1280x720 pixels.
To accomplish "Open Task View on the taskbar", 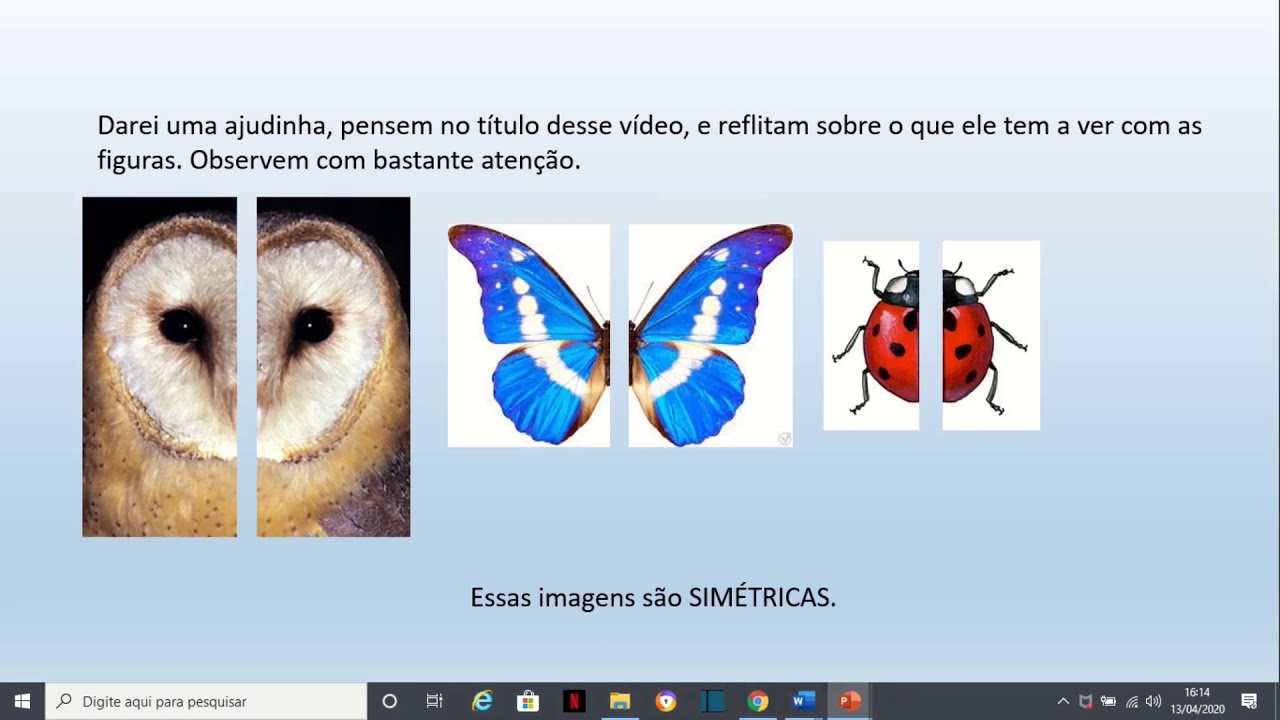I will (x=435, y=701).
